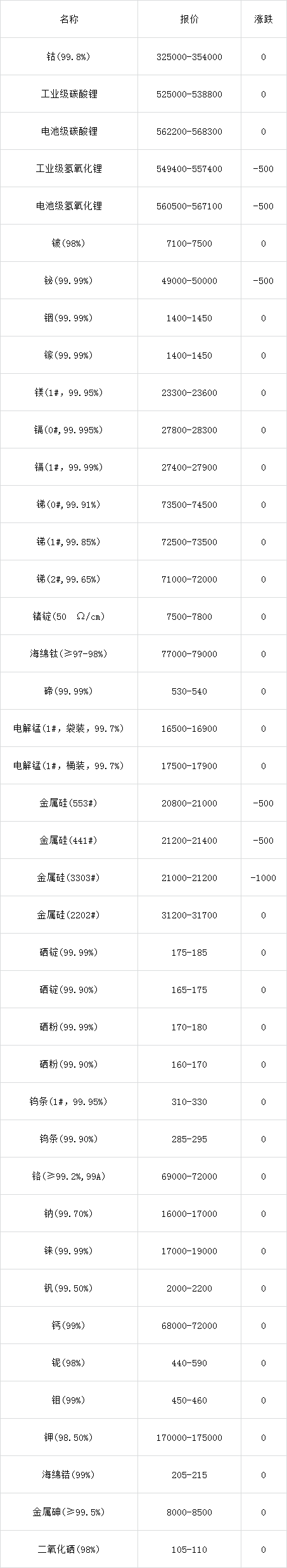Click the 涨跌 column header
This screenshot has height=1568, width=287.
coord(264,19)
